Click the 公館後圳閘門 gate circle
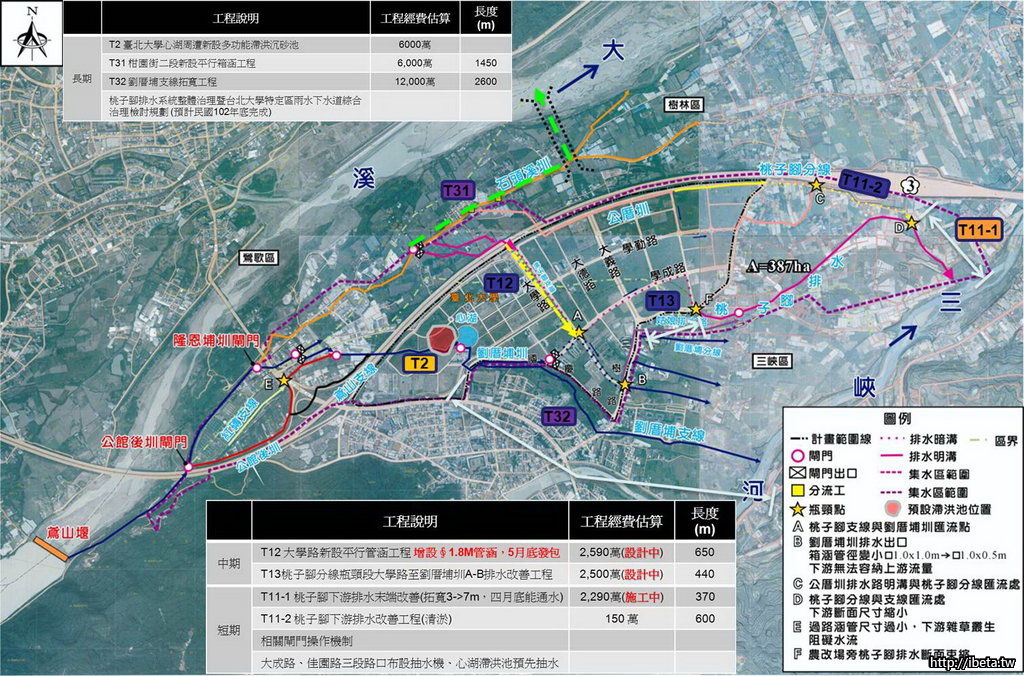This screenshot has height=676, width=1024. (187, 466)
